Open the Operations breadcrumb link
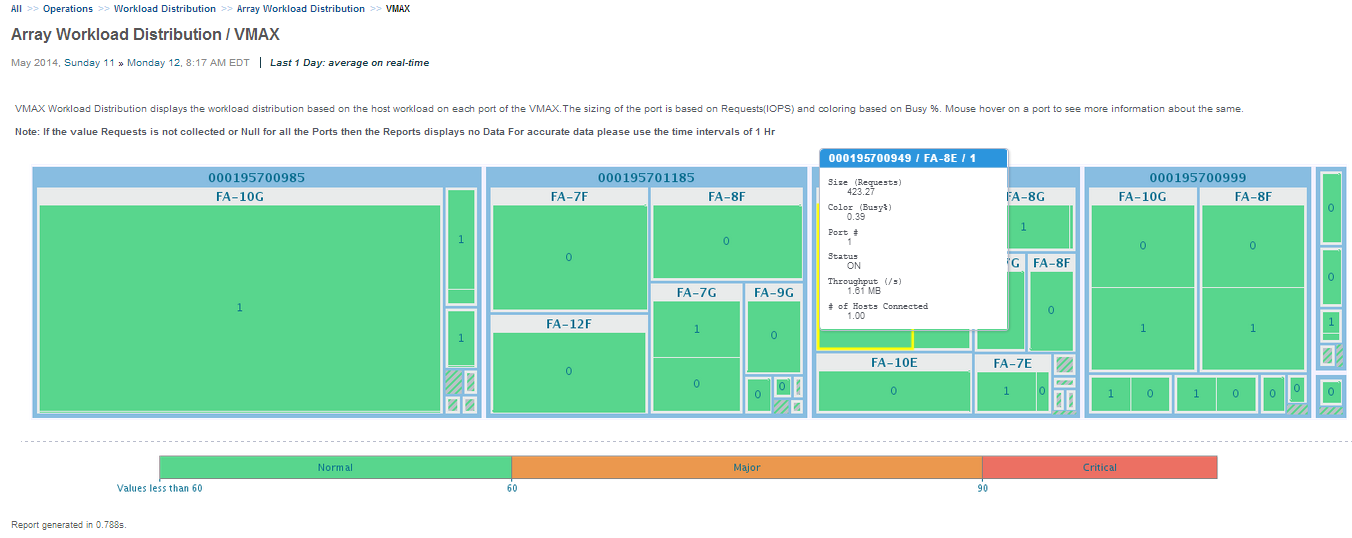The height and width of the screenshot is (538, 1352). tap(68, 9)
